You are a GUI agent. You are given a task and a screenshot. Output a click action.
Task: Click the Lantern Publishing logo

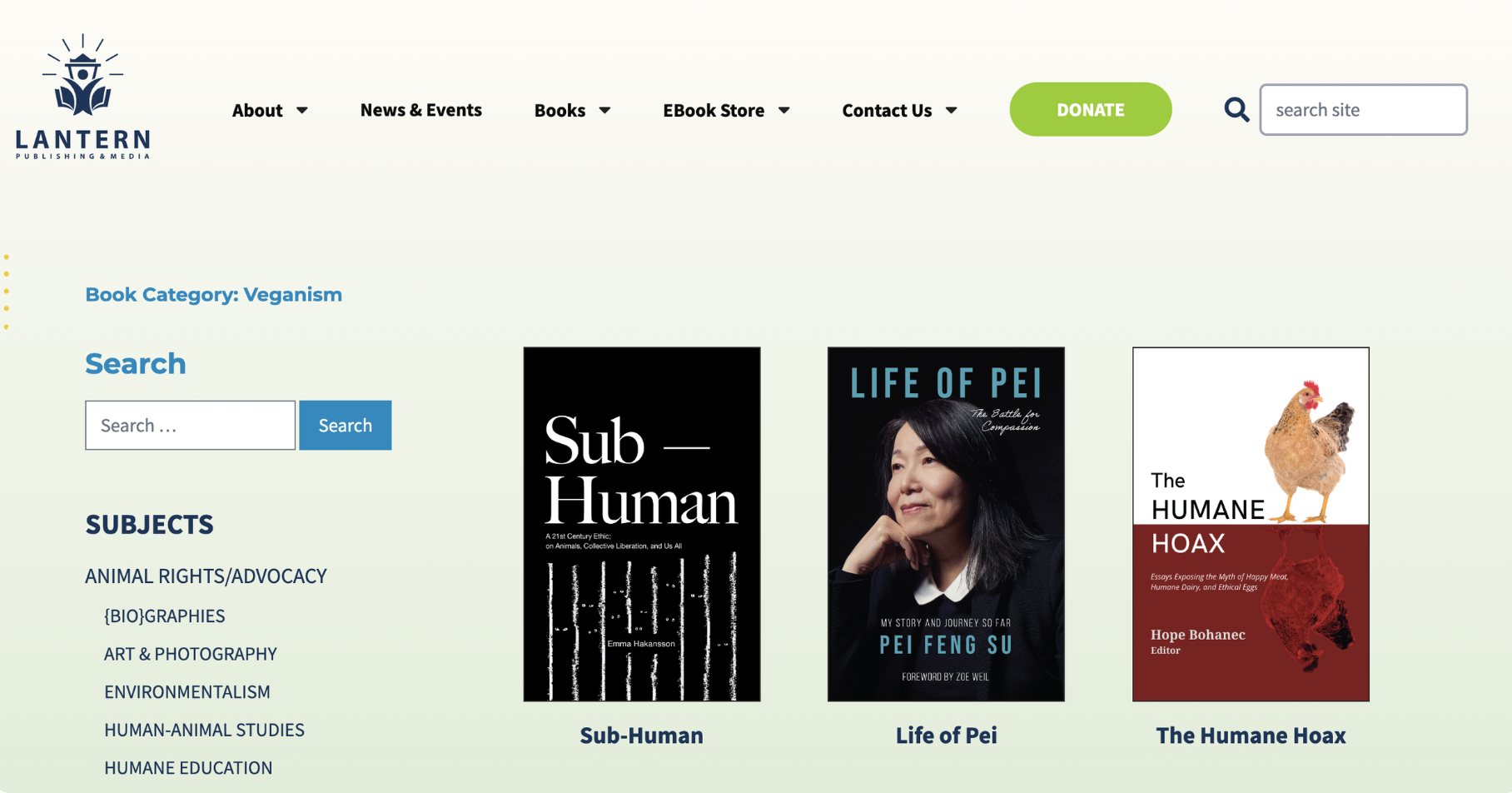pos(83,97)
